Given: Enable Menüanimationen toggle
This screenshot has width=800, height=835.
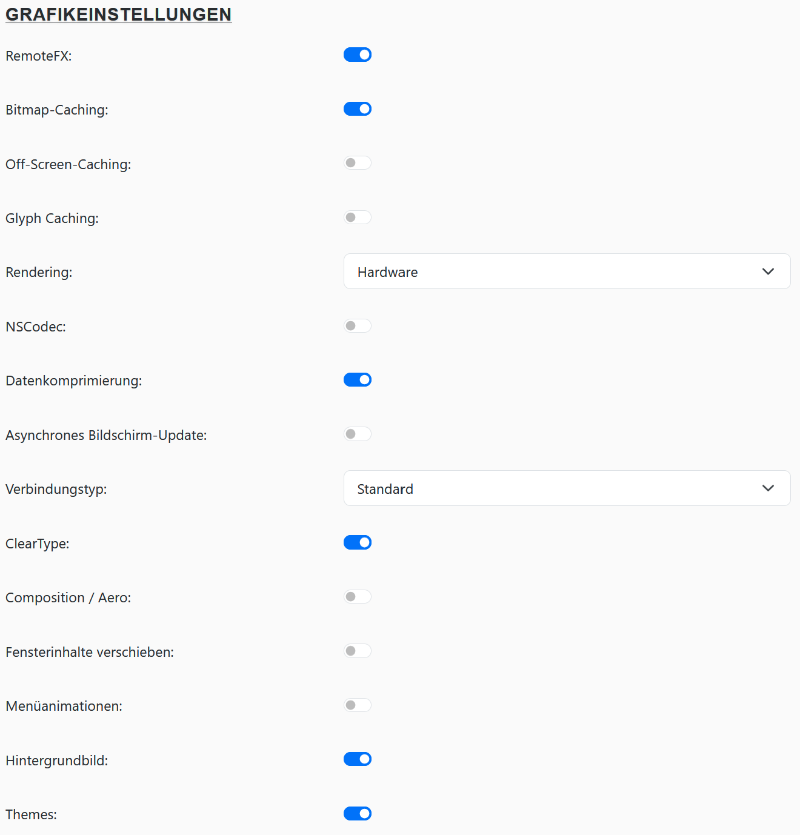Looking at the screenshot, I should click(357, 705).
